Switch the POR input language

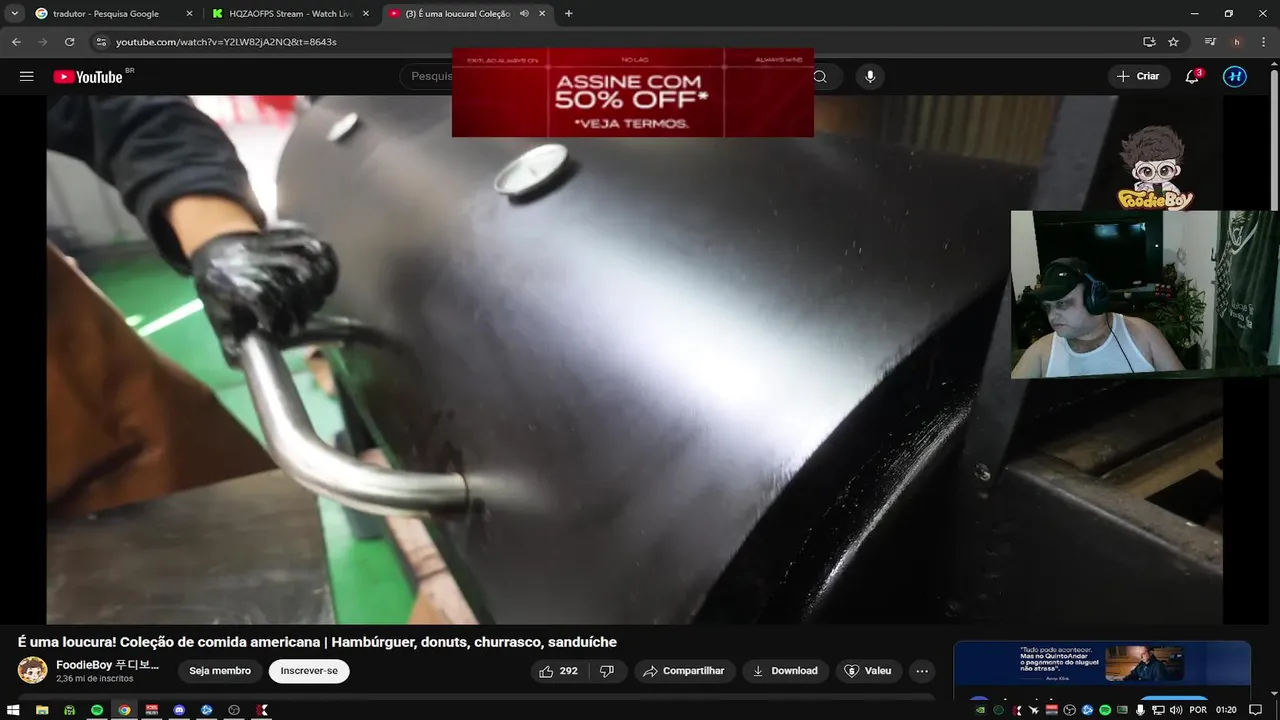[1198, 710]
